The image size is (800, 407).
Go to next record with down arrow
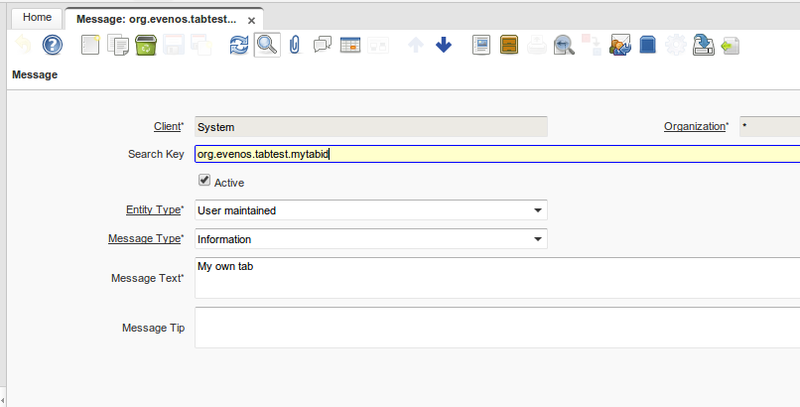point(444,45)
